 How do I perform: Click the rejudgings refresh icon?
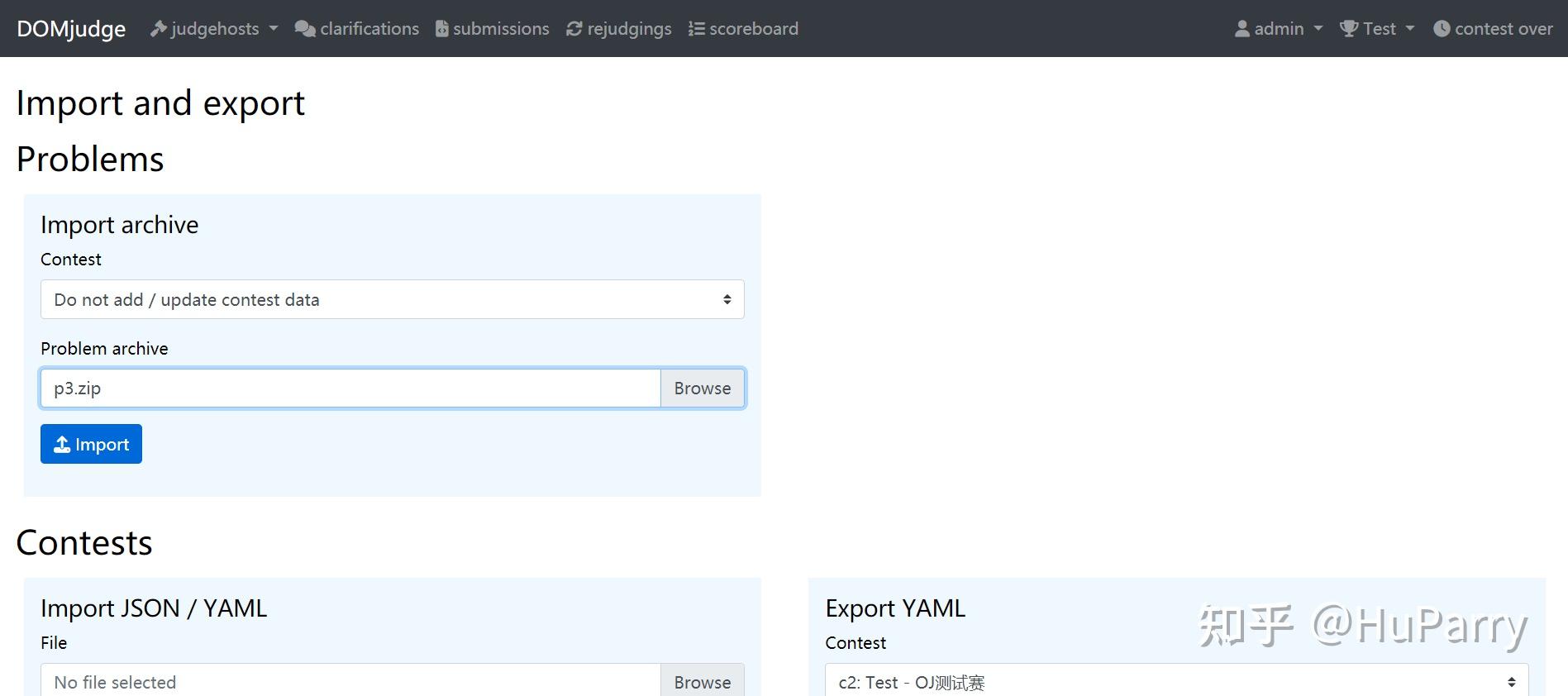574,29
